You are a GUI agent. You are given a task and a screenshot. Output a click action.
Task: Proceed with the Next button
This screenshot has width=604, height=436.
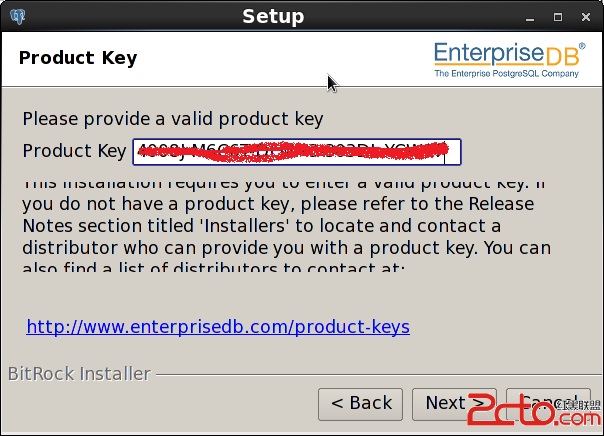coord(454,404)
